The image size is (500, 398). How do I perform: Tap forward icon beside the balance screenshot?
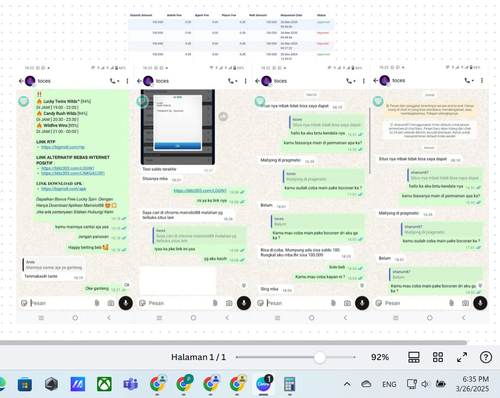(x=223, y=116)
